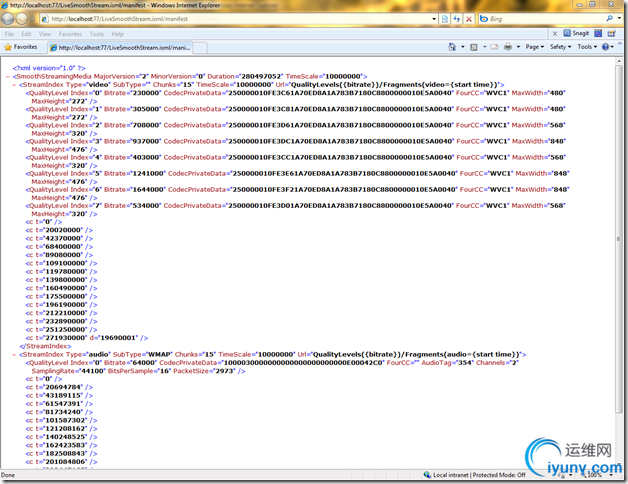Open the Help menu

click(117, 34)
